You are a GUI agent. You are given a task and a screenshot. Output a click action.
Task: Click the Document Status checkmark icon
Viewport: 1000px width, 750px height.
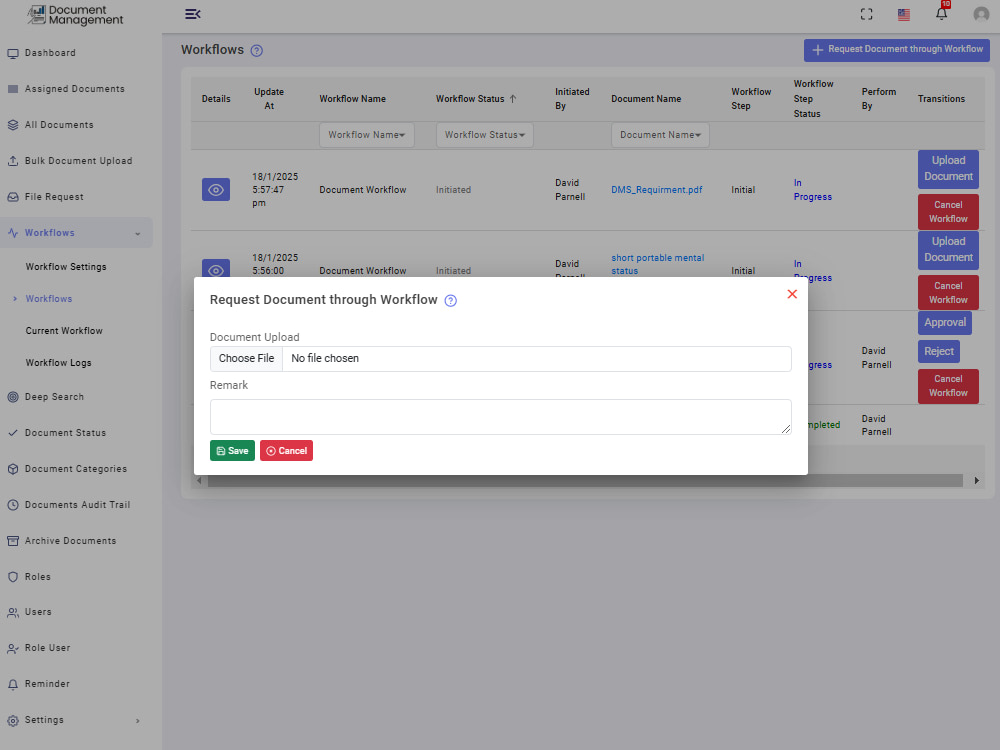click(13, 433)
